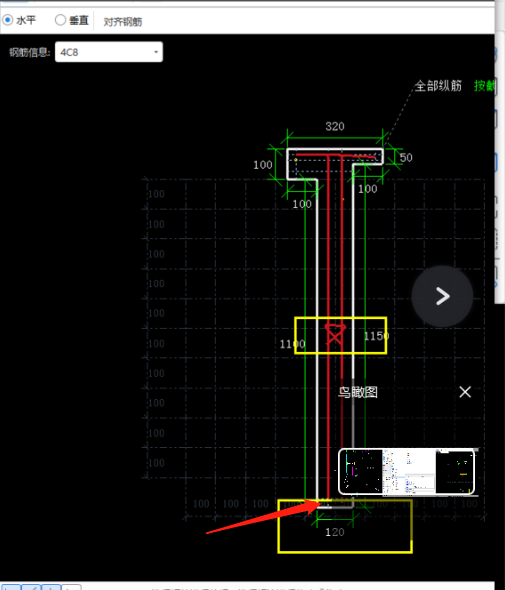The image size is (505, 590).
Task: Select the 垂直 radio button
Action: coord(60,20)
